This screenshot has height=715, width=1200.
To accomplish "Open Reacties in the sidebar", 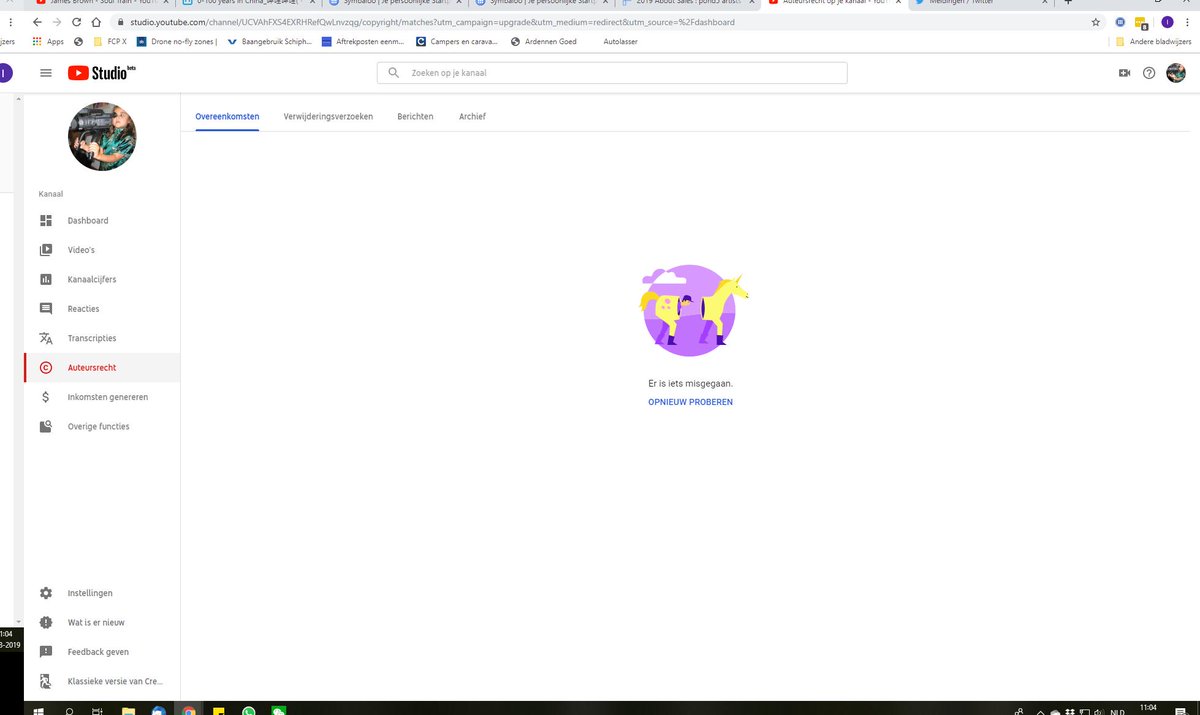I will 102,309.
